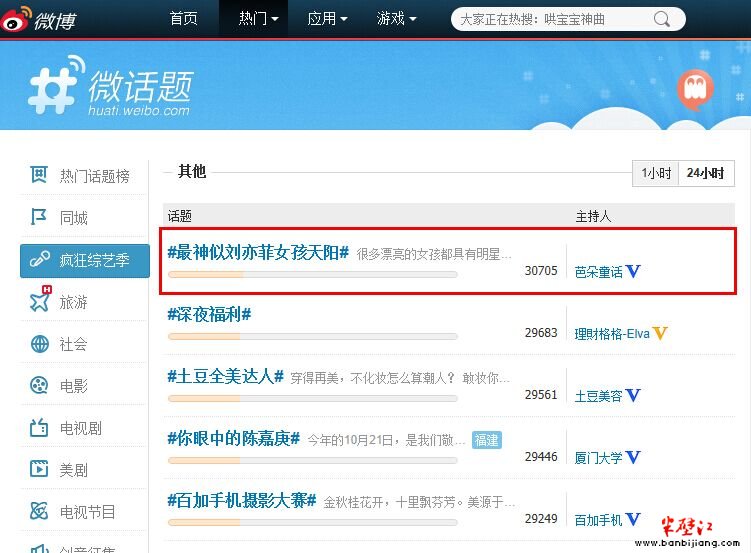This screenshot has height=553, width=751.
Task: Click the count 29683
Action: pos(541,333)
